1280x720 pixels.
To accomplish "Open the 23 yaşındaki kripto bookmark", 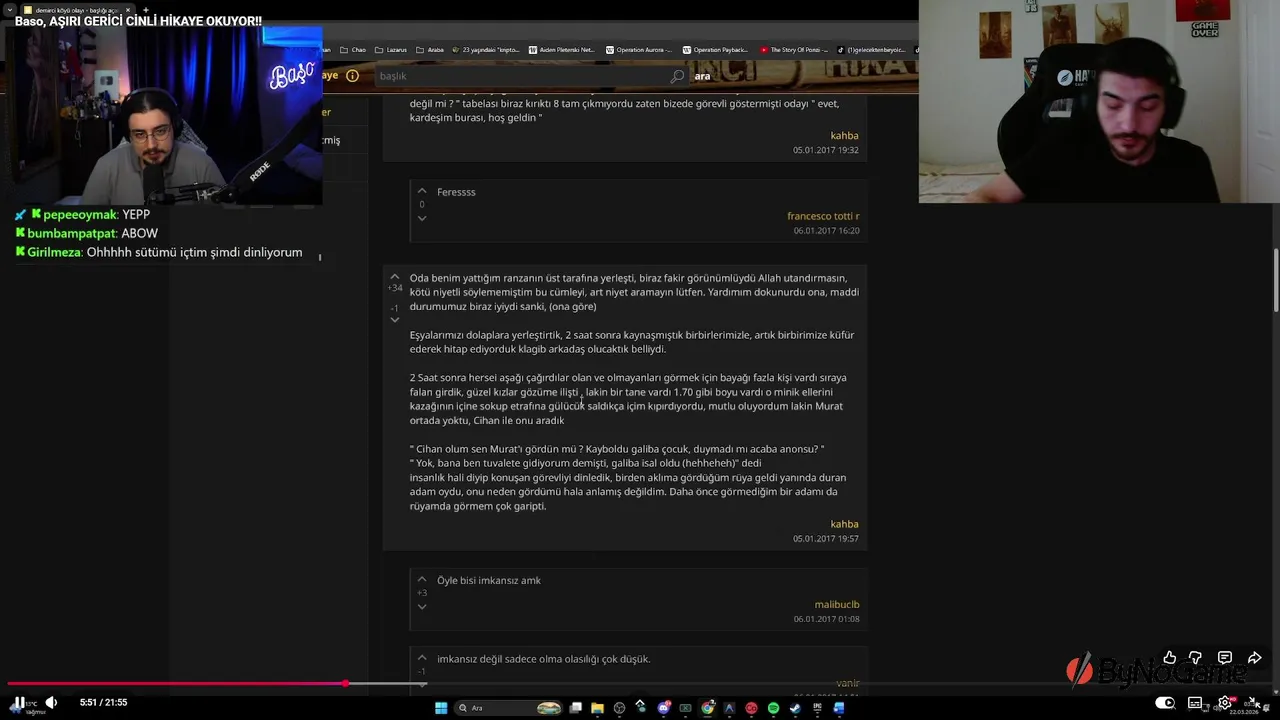I will point(486,50).
